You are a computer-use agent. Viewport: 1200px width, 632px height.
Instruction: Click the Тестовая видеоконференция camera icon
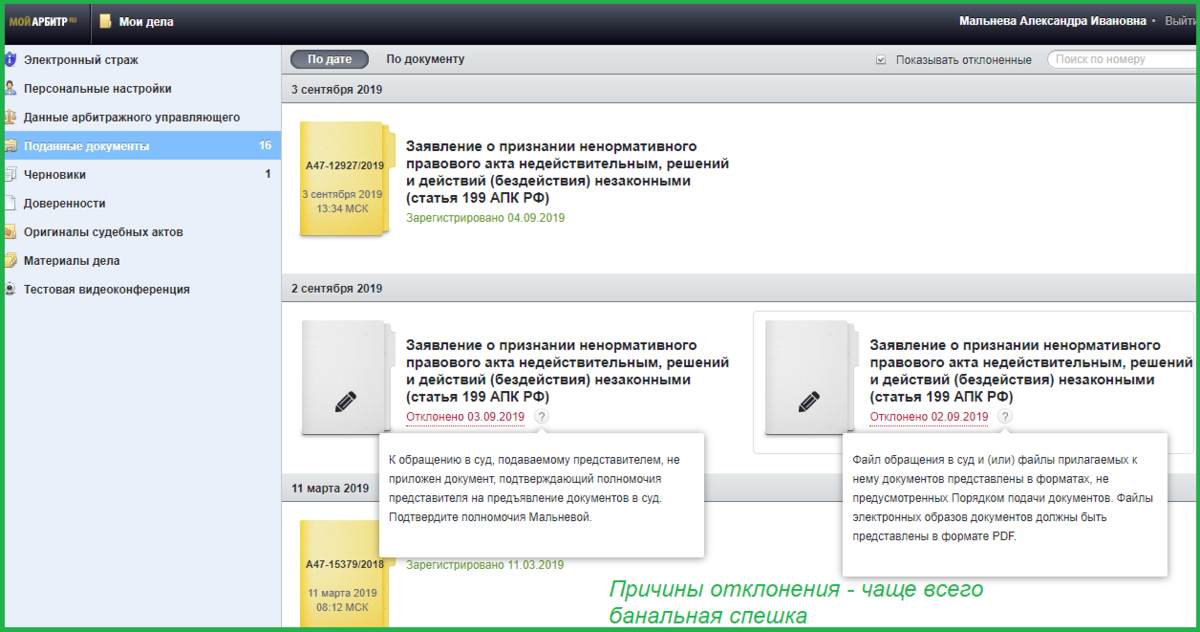click(10, 289)
